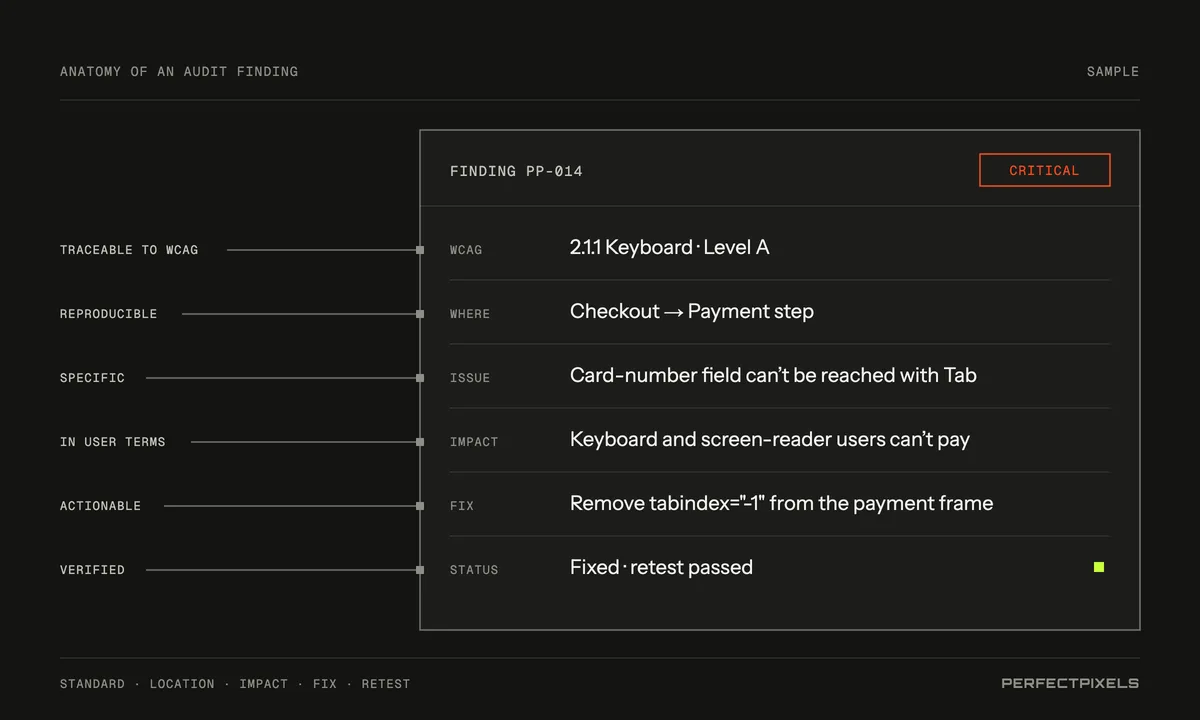Click 'Checkout → Payment step' value
Screen dimensions: 1200x720
pyautogui.click(x=692, y=311)
